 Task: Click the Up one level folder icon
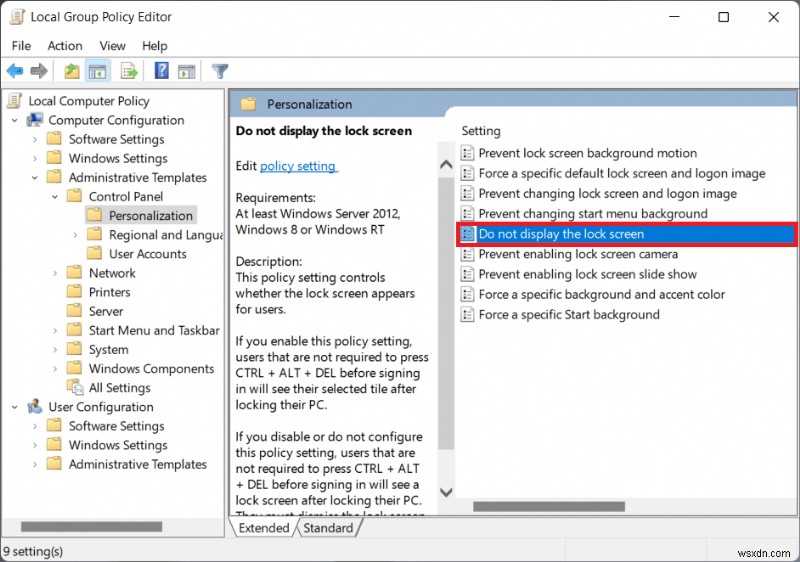(x=72, y=71)
